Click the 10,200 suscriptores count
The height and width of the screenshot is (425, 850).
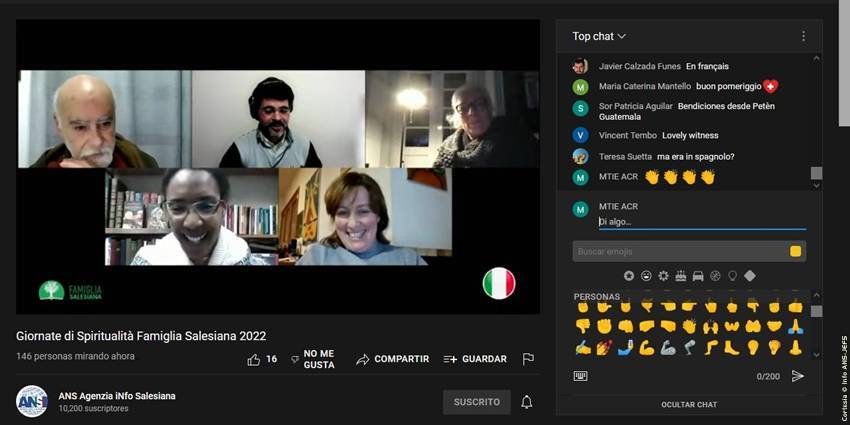tap(93, 409)
